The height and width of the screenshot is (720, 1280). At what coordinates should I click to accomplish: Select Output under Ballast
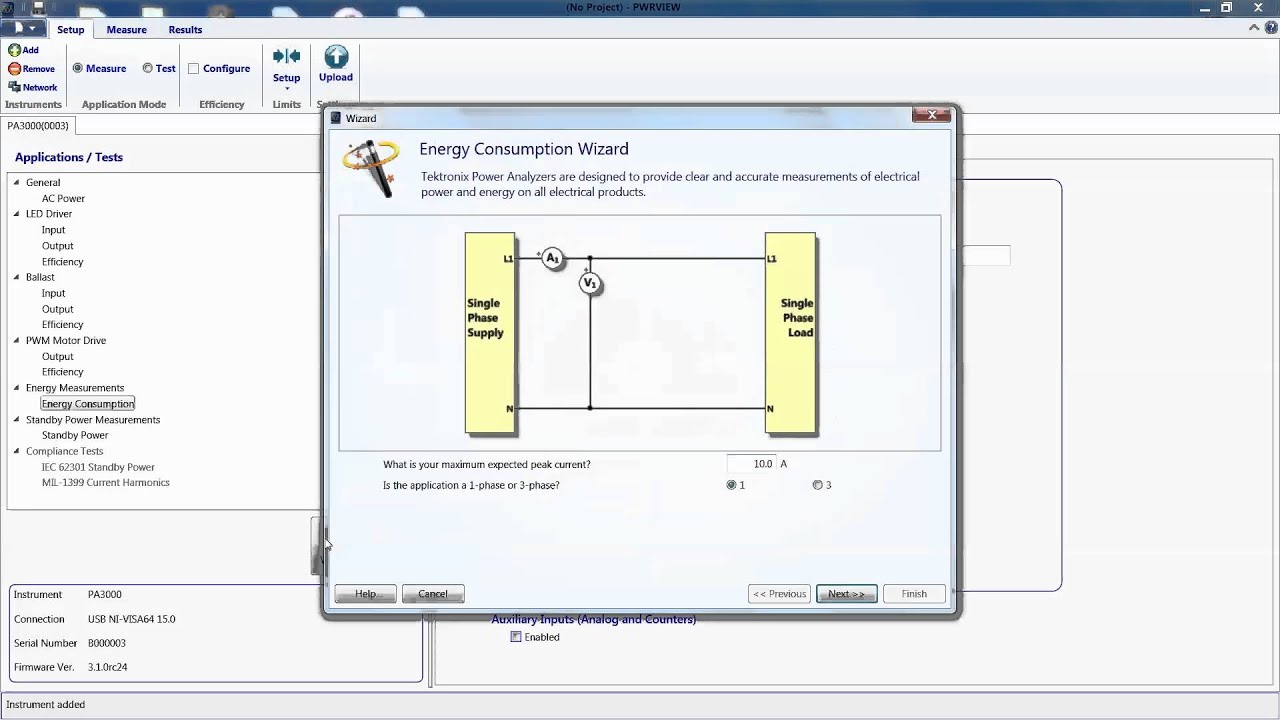pos(57,309)
